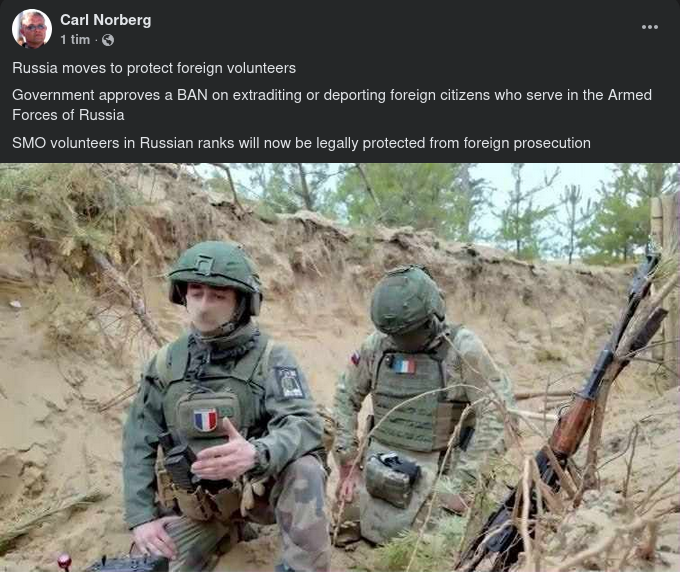Image resolution: width=680 pixels, height=572 pixels.
Task: Click the right soldier's camouflage helmet
Action: 407,299
